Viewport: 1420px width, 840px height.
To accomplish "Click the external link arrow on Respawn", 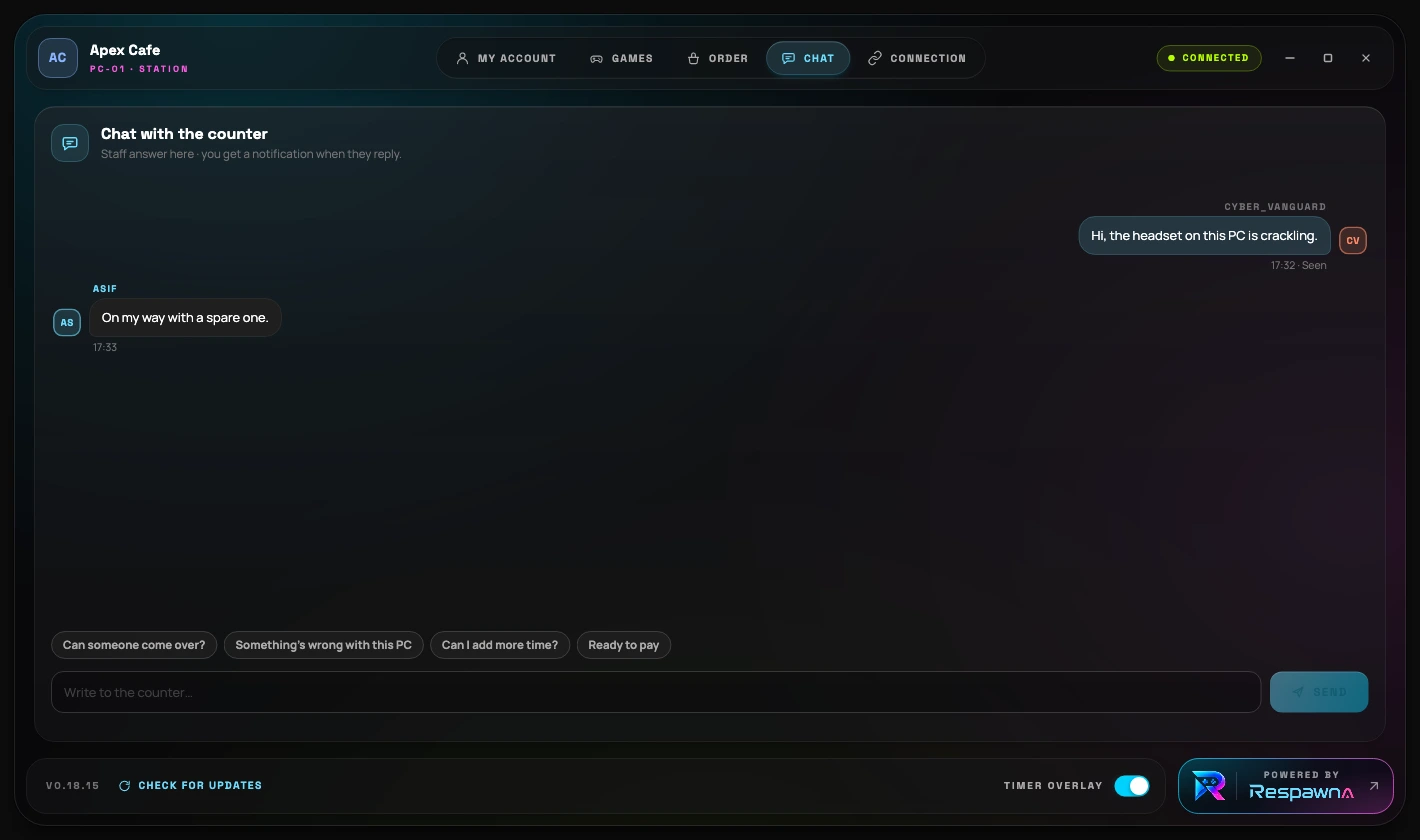I will [1374, 786].
